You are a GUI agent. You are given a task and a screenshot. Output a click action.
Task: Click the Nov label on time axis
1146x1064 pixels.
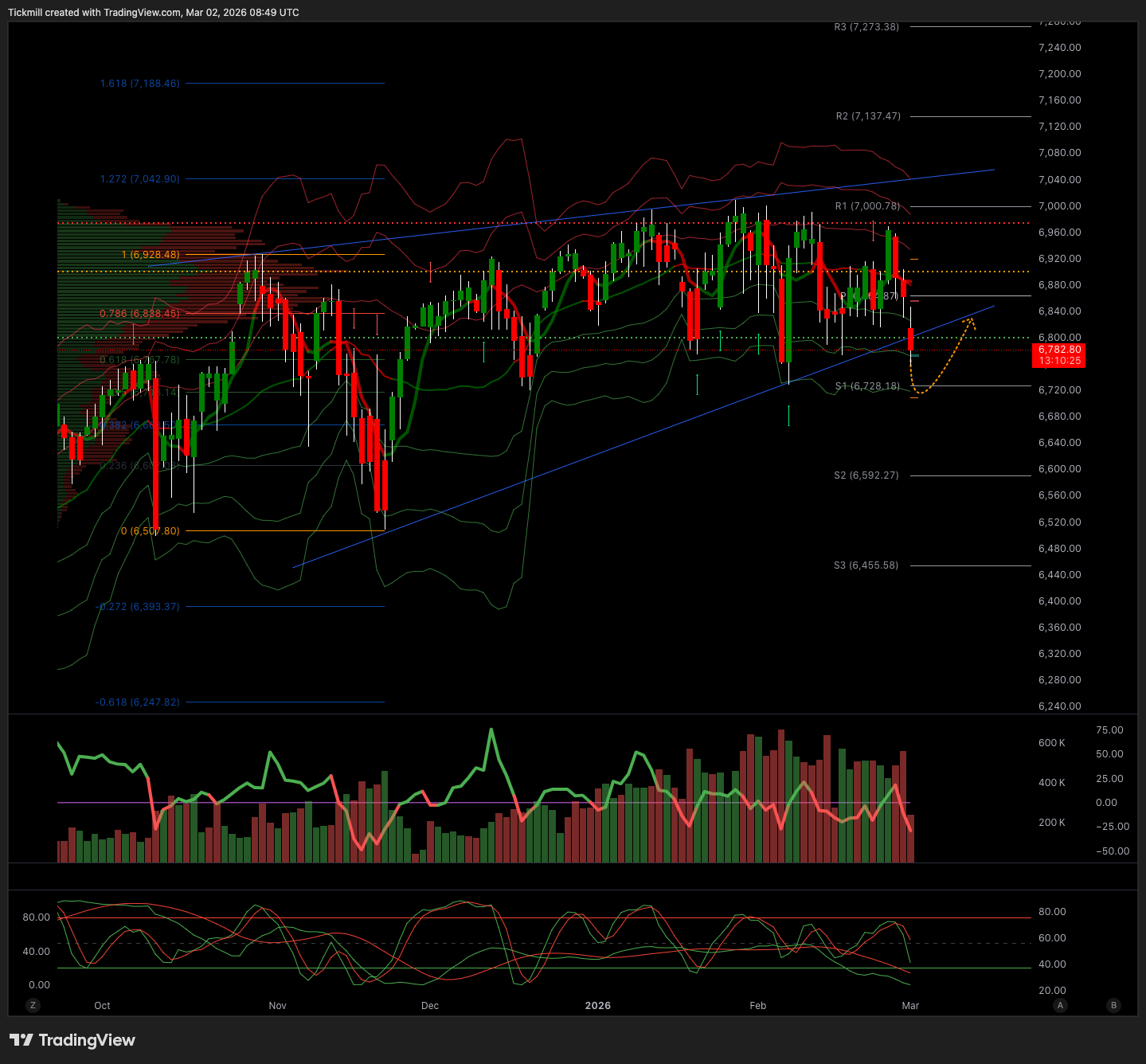click(277, 1005)
